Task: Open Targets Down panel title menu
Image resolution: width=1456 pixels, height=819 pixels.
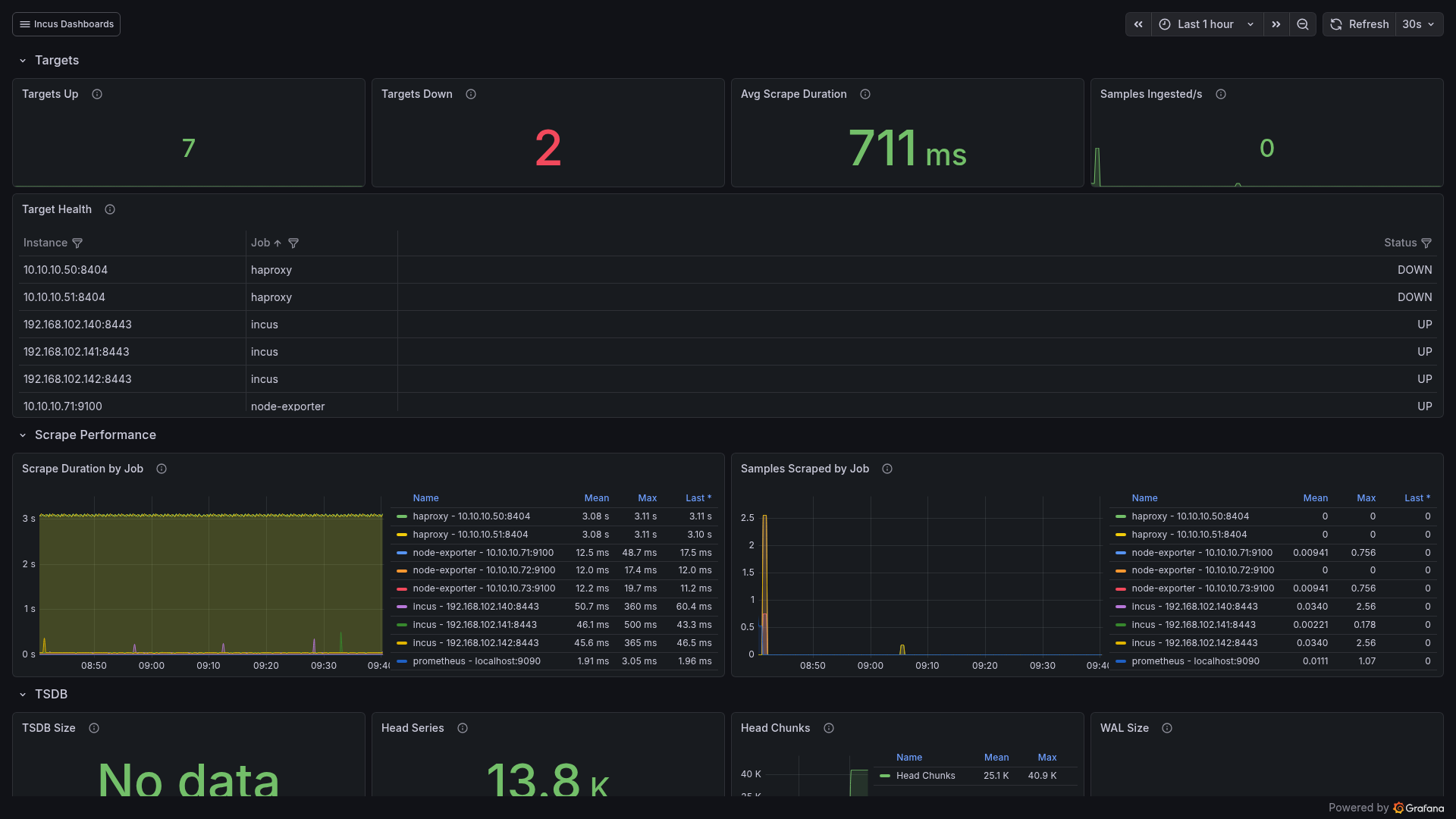Action: pyautogui.click(x=416, y=94)
